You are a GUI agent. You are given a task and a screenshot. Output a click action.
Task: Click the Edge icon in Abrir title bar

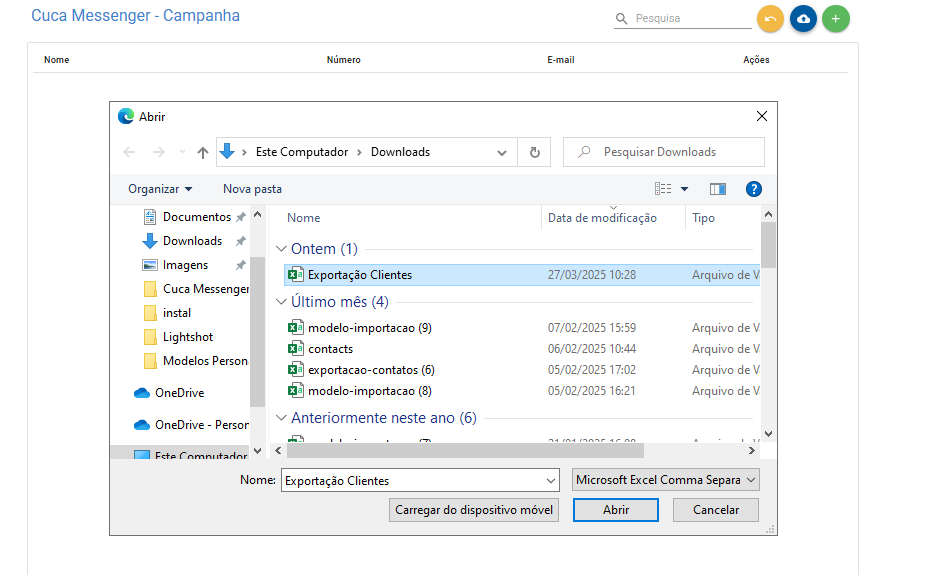(126, 116)
